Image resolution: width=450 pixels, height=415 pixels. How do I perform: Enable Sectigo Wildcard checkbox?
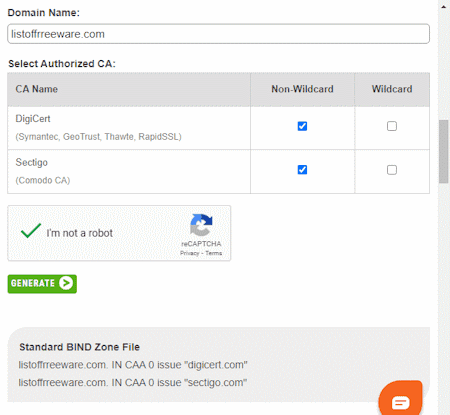(392, 170)
